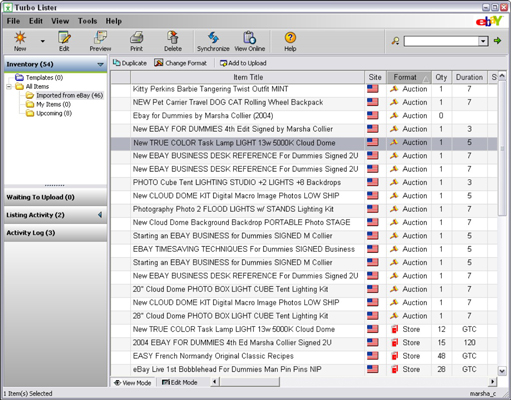Select Ebay for Dummies by Marsha Collier (2004)

304,116
